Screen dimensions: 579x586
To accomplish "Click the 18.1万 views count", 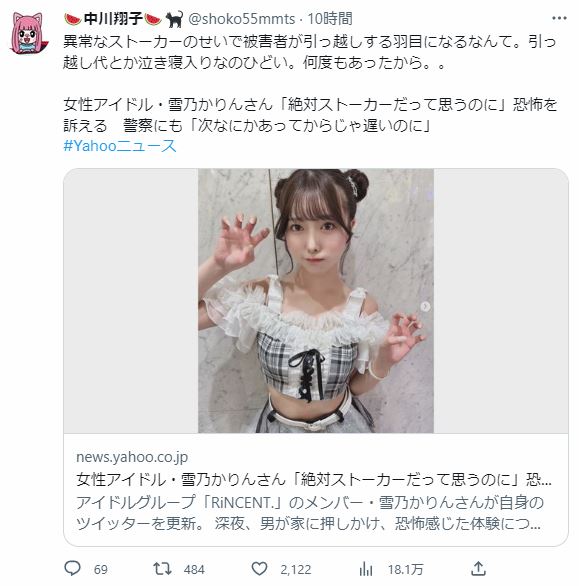I will coord(405,570).
